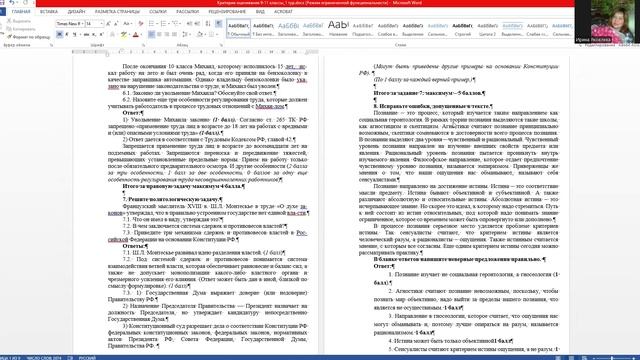The image size is (640, 360).
Task: Decrease paragraph indent
Action: [189, 23]
